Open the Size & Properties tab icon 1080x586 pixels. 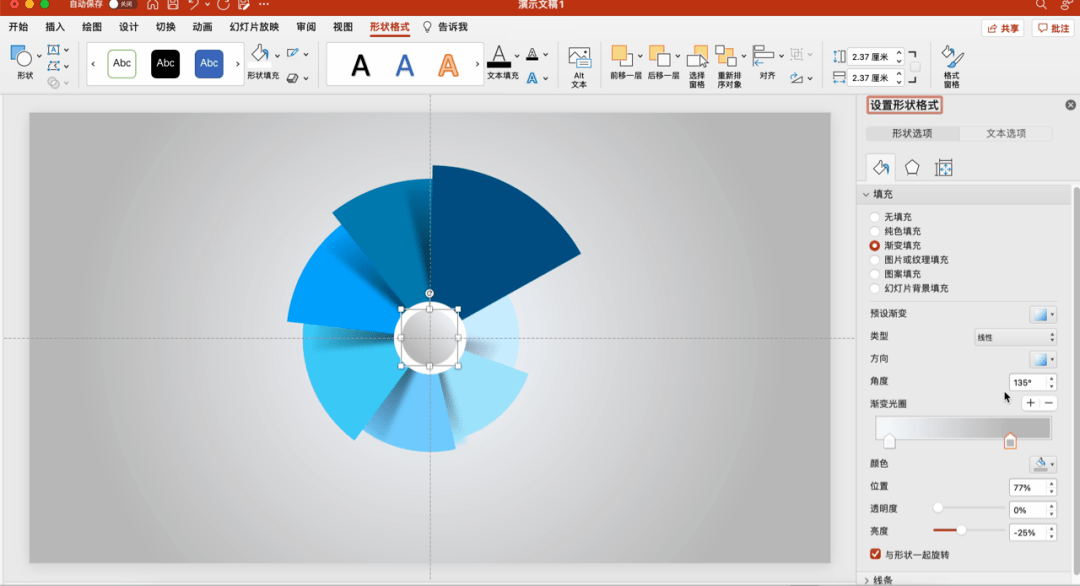(x=943, y=168)
